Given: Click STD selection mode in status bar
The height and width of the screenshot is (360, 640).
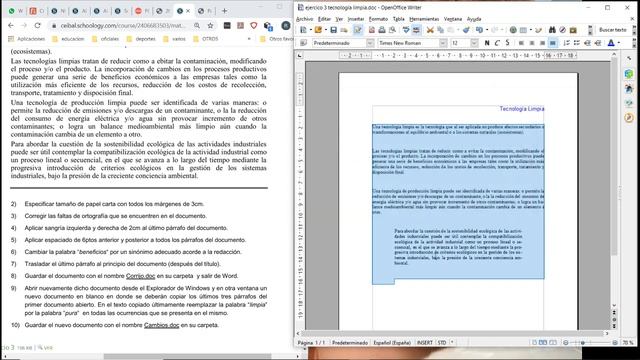Looking at the screenshot, I should (x=442, y=343).
